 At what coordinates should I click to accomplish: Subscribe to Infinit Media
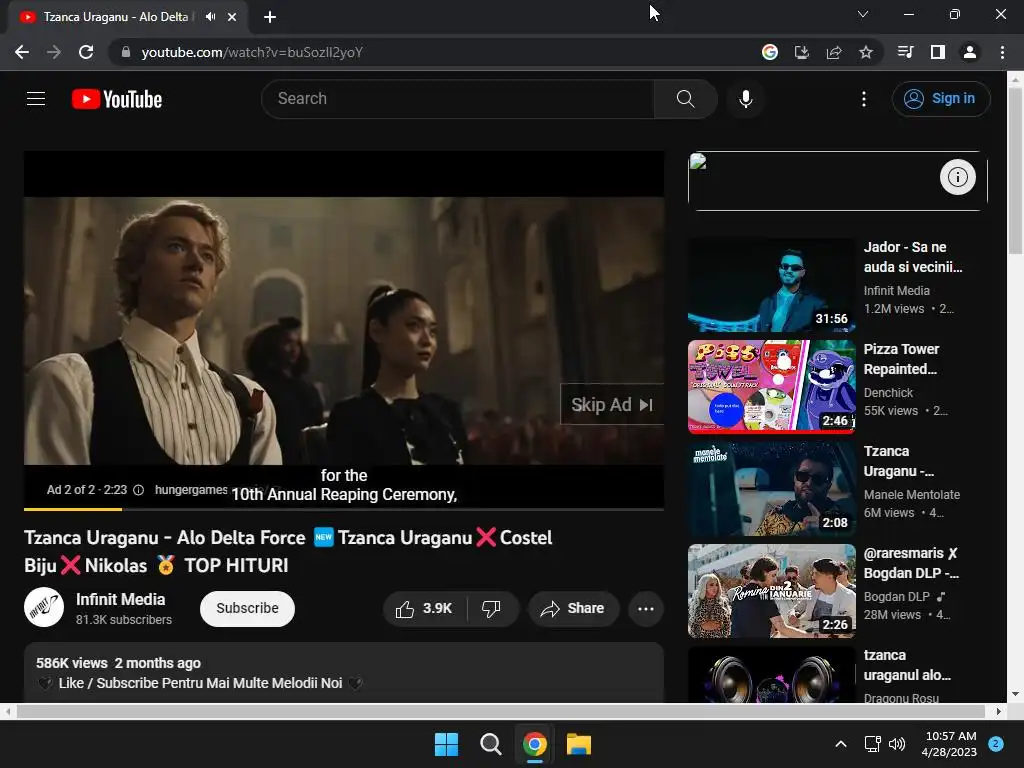pyautogui.click(x=247, y=609)
